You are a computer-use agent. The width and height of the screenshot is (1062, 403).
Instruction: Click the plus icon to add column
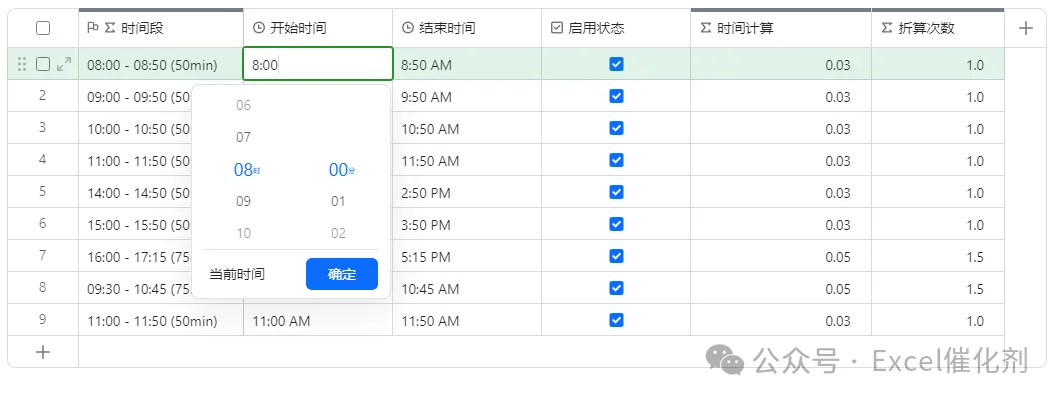tap(1026, 28)
